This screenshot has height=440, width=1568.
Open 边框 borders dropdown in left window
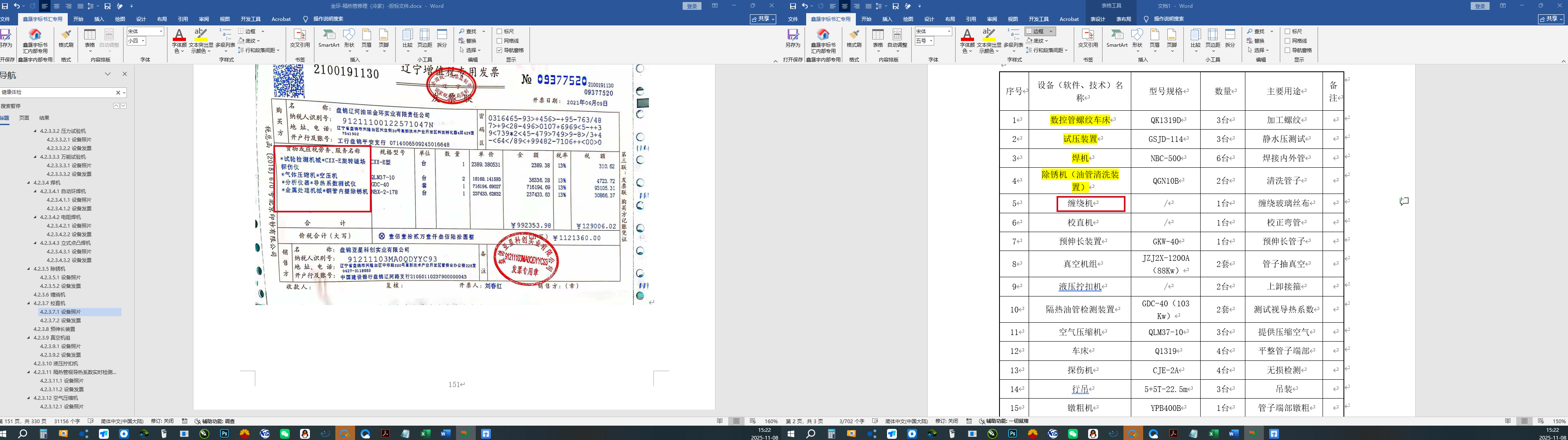pyautogui.click(x=263, y=32)
